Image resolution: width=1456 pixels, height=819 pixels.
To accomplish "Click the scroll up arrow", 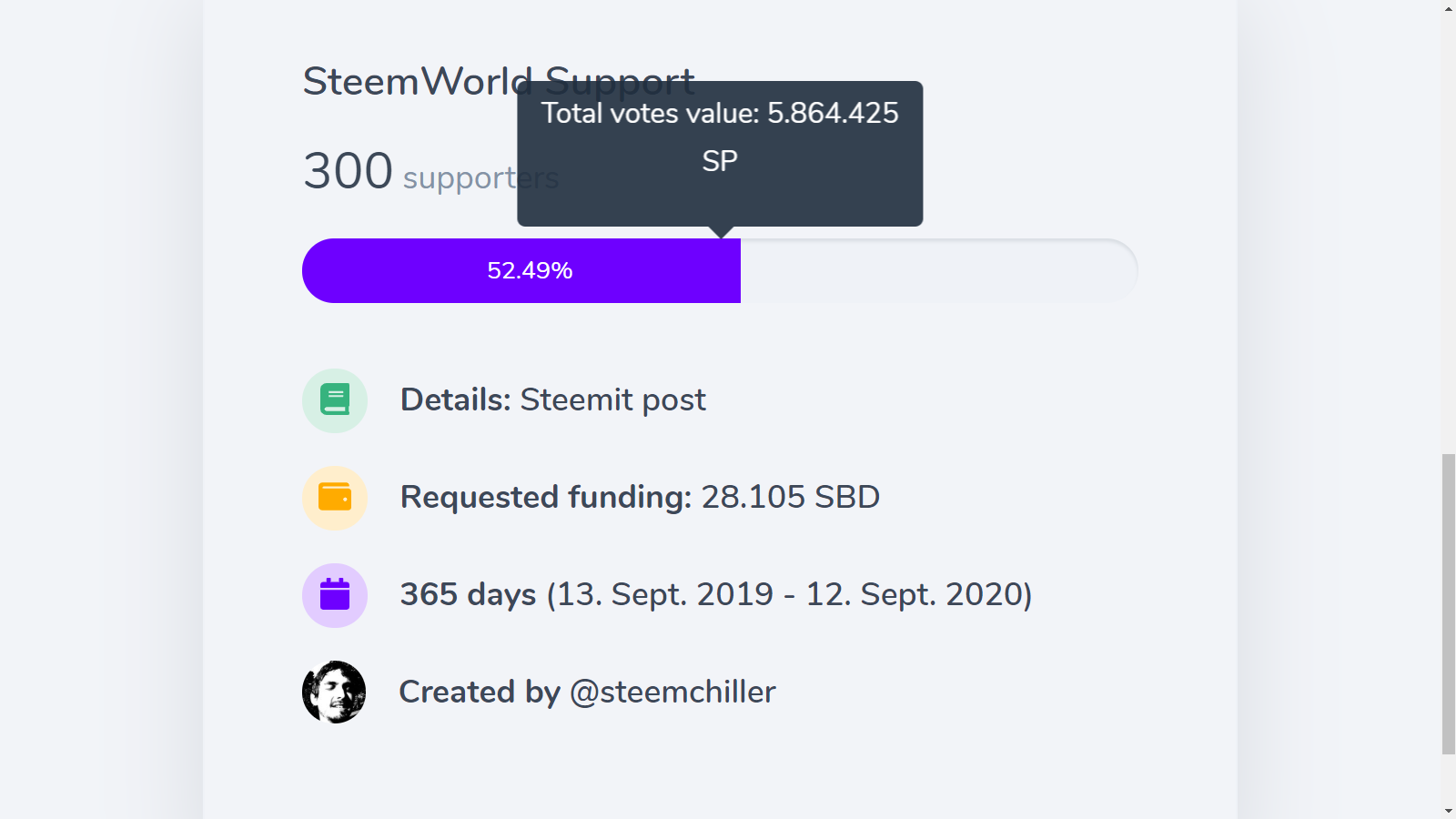I will point(1449,8).
